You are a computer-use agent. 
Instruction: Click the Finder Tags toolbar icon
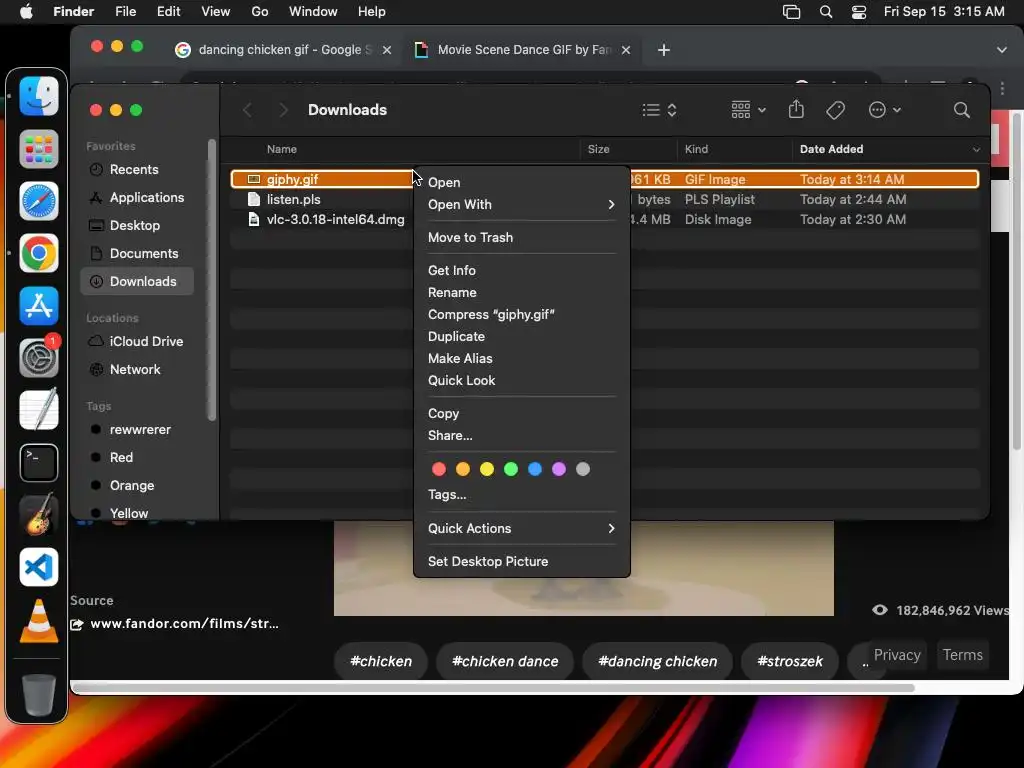click(835, 110)
